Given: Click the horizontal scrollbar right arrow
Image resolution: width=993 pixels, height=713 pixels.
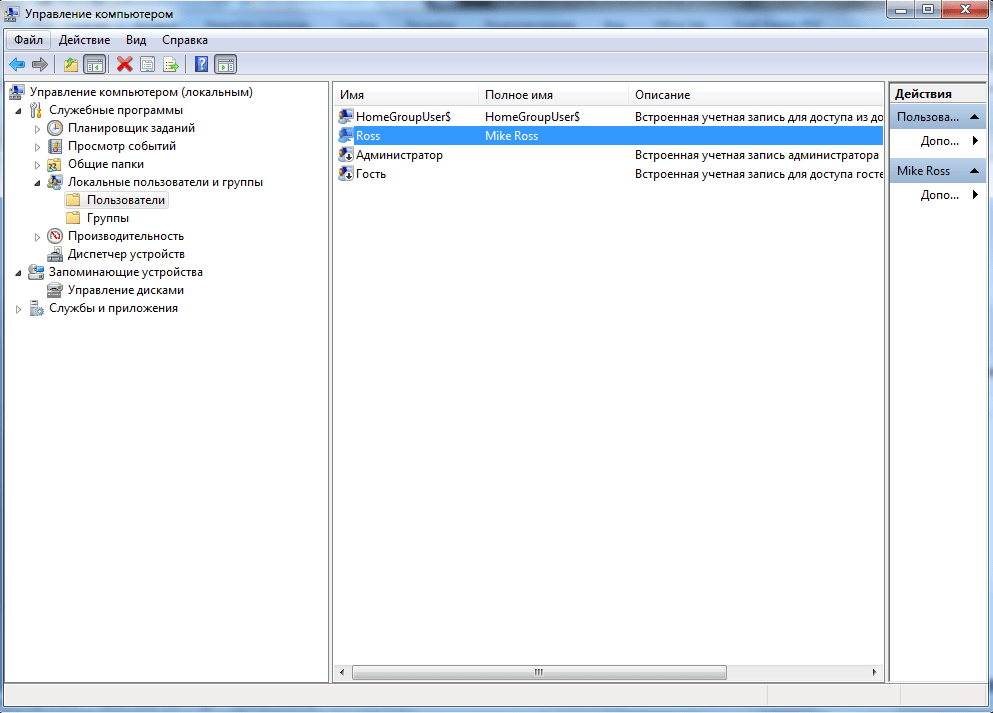Looking at the screenshot, I should coord(874,673).
